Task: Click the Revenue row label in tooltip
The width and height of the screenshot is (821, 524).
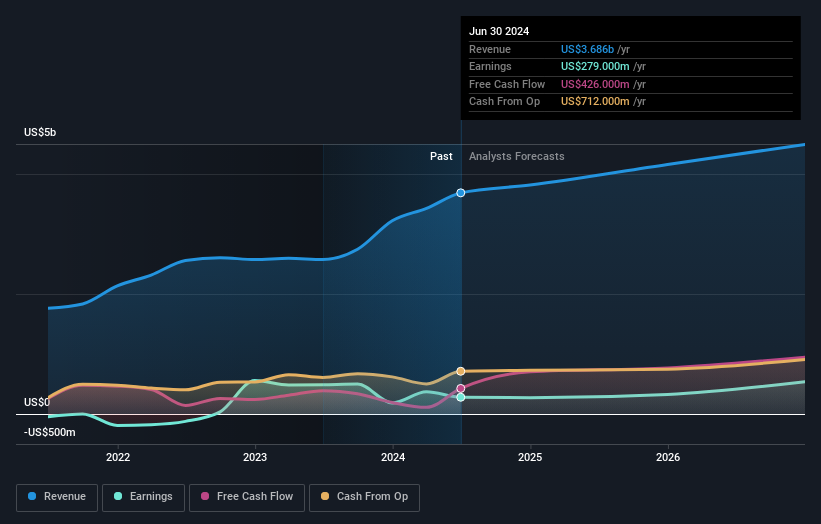Action: 490,49
